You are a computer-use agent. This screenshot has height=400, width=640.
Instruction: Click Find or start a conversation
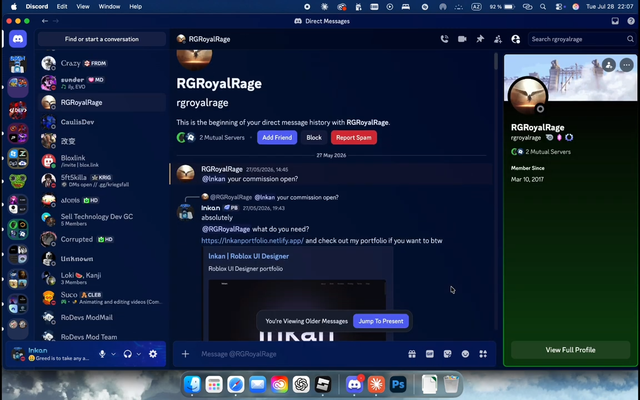pos(102,39)
